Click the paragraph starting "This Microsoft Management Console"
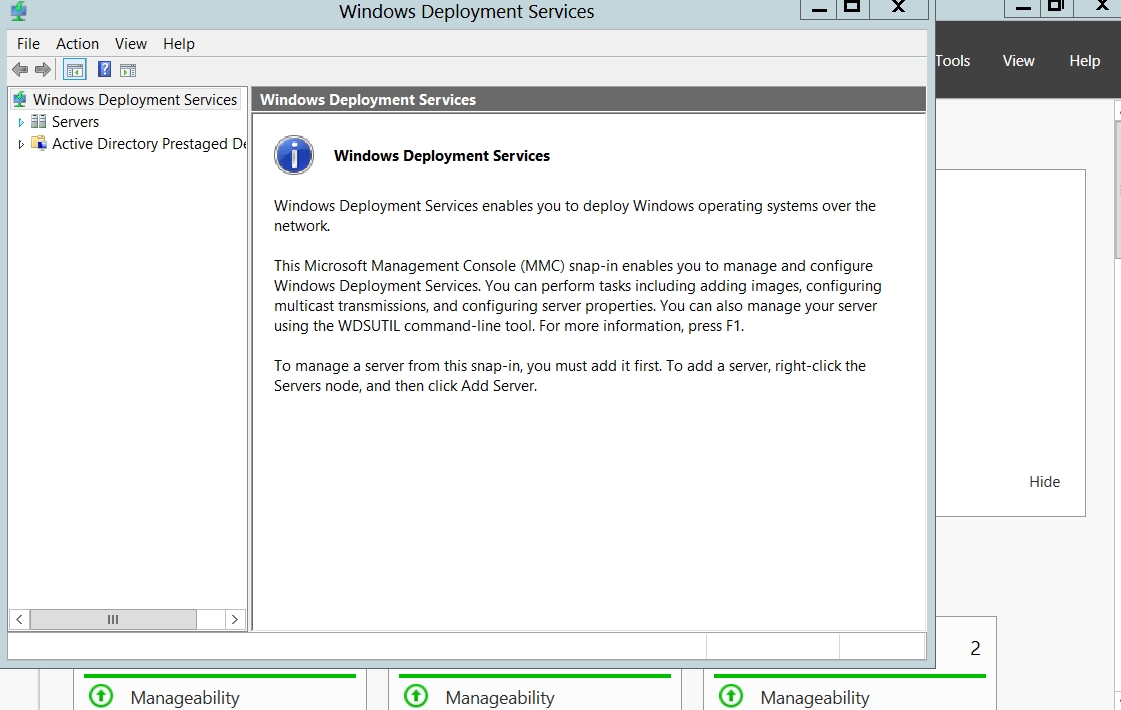This screenshot has width=1121, height=710. click(x=578, y=296)
